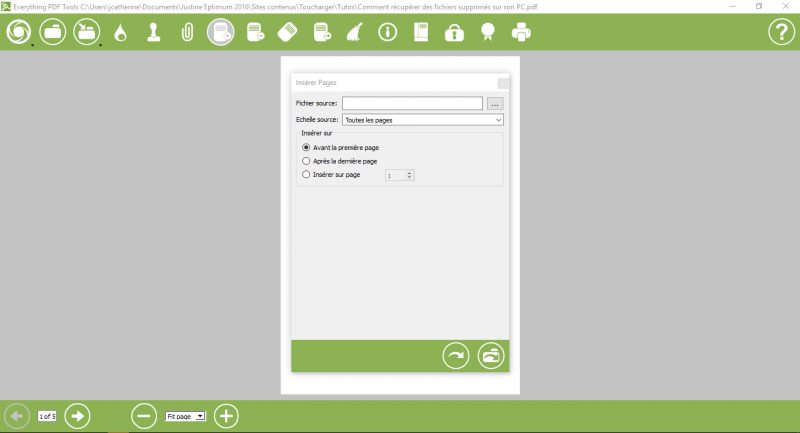Select the rotate pages tool
Image resolution: width=800 pixels, height=433 pixels.
[x=288, y=33]
